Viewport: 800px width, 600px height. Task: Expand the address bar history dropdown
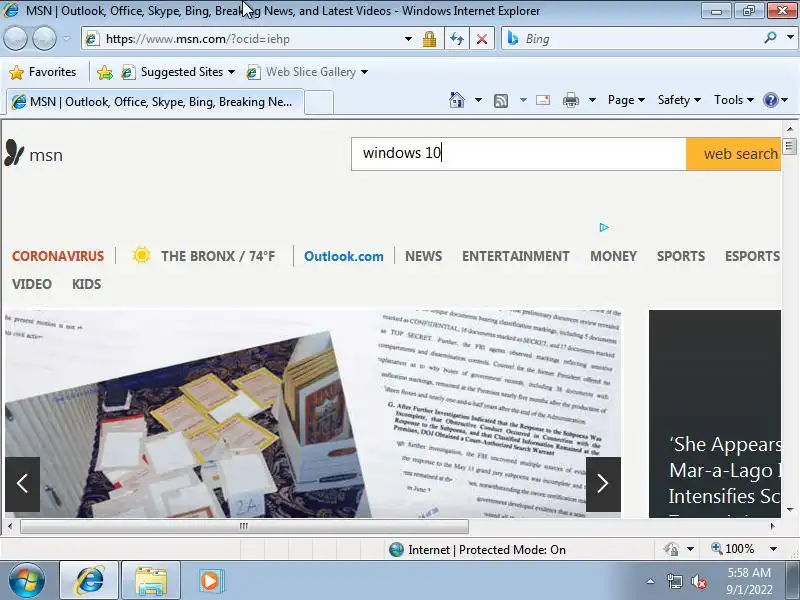408,39
